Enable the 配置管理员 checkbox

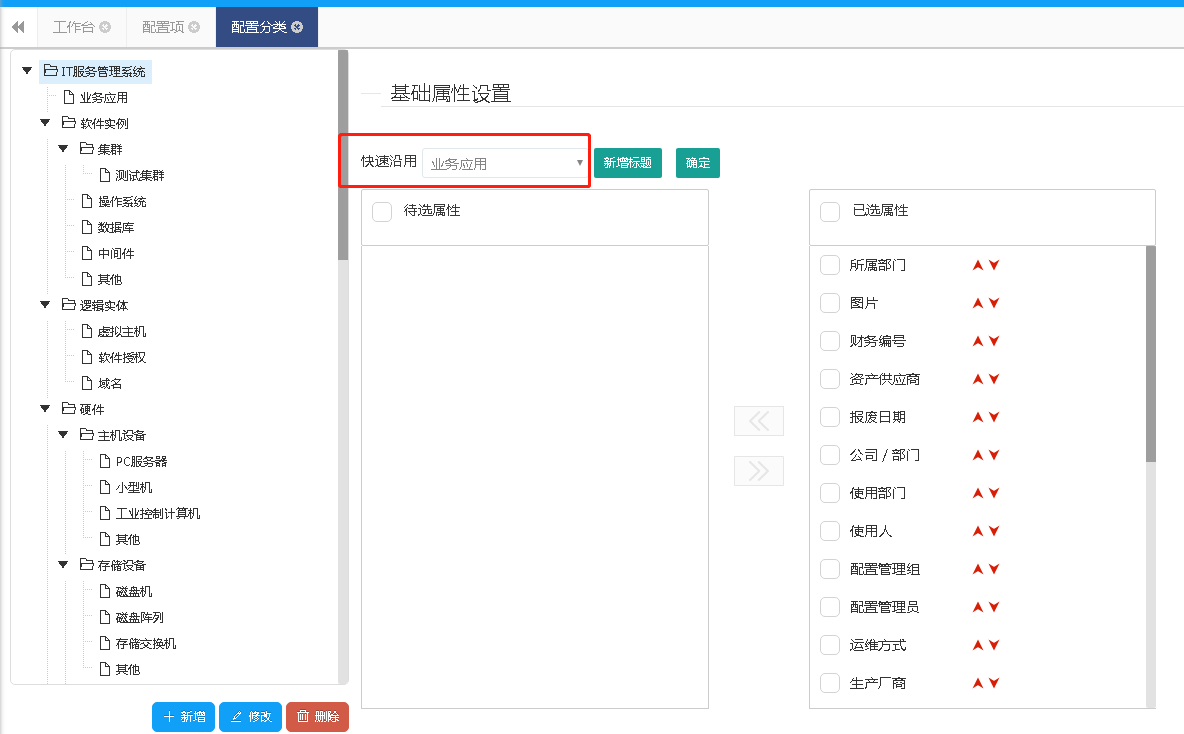(829, 607)
